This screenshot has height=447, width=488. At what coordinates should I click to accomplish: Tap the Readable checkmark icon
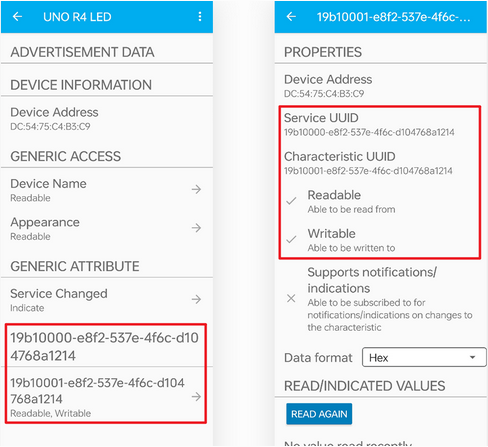tap(291, 201)
